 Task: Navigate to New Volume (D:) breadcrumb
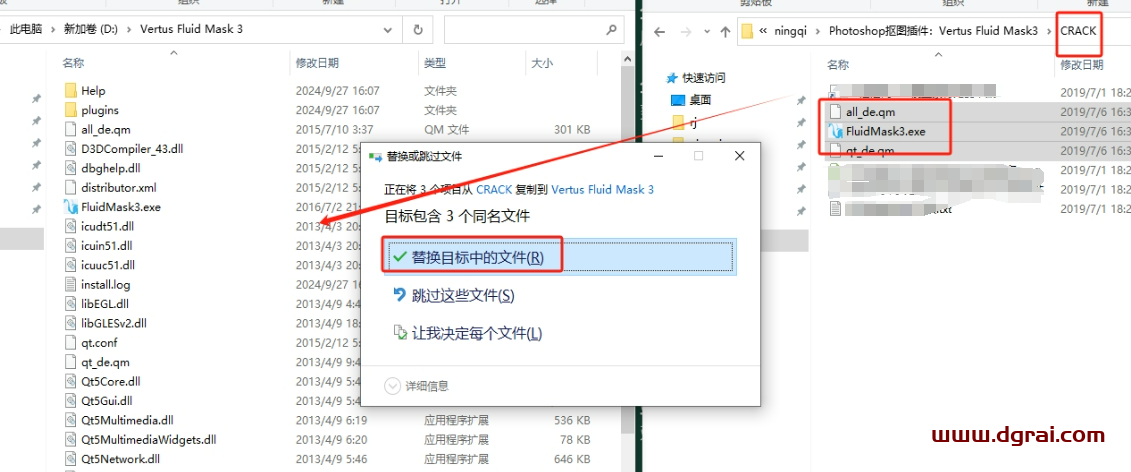91,30
